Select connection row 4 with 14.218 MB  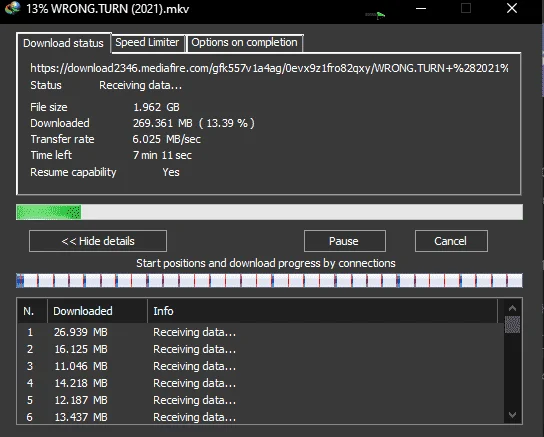(260, 383)
